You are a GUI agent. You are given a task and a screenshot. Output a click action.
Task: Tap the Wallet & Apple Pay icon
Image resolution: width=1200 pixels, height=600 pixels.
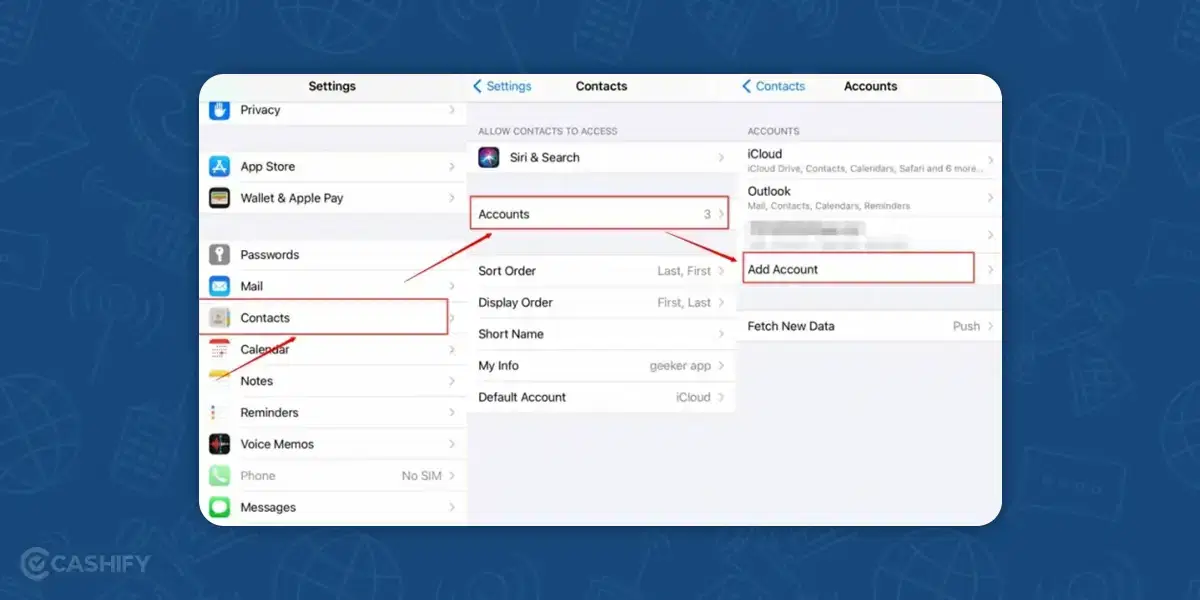pyautogui.click(x=219, y=198)
